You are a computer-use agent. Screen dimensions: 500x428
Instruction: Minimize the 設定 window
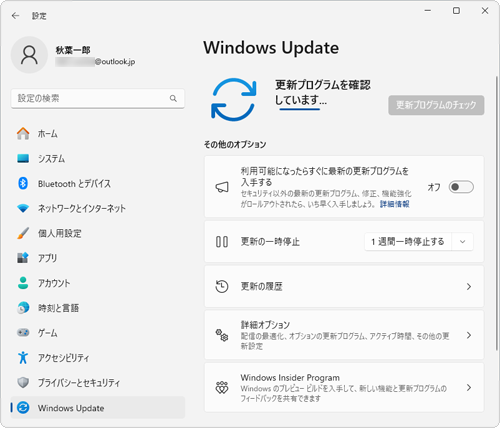tap(428, 11)
